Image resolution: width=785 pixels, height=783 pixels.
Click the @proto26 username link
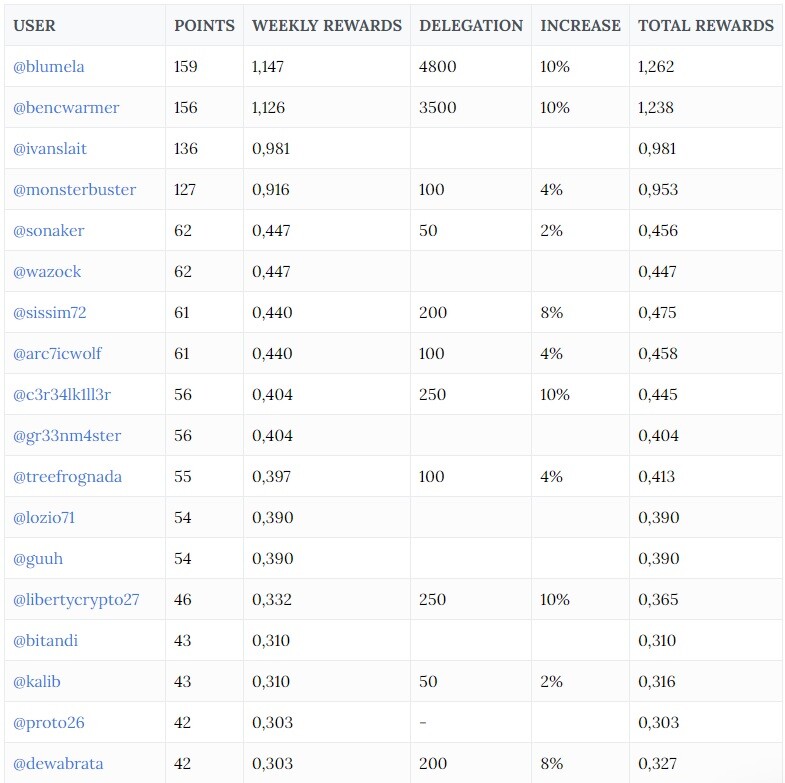click(49, 723)
